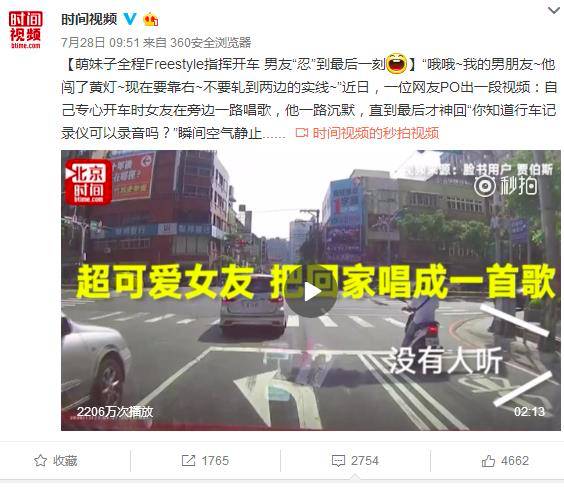564x487 pixels.
Task: Open the 时间视频 profile avatar
Action: coord(25,29)
